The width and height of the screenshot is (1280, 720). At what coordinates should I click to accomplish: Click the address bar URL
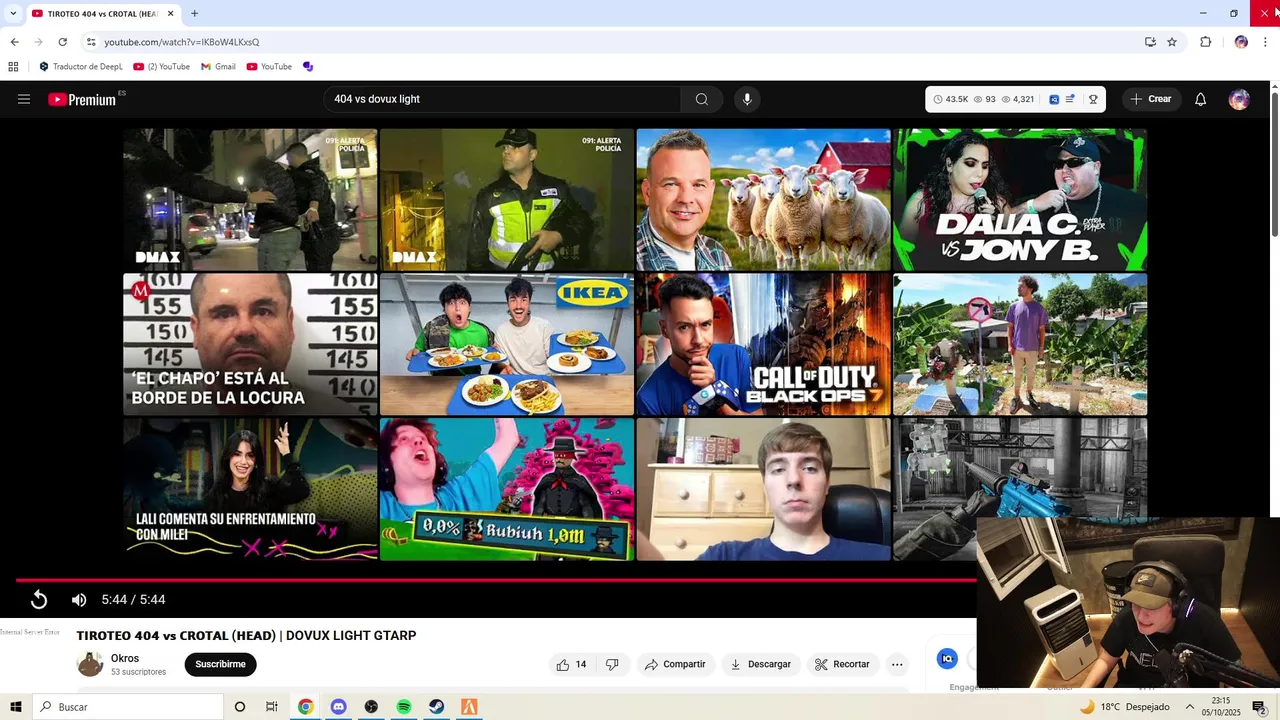(181, 42)
